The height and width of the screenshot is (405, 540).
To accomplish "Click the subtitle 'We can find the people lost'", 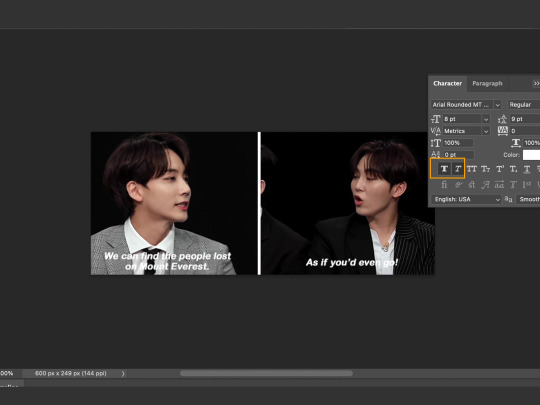I will [x=167, y=256].
